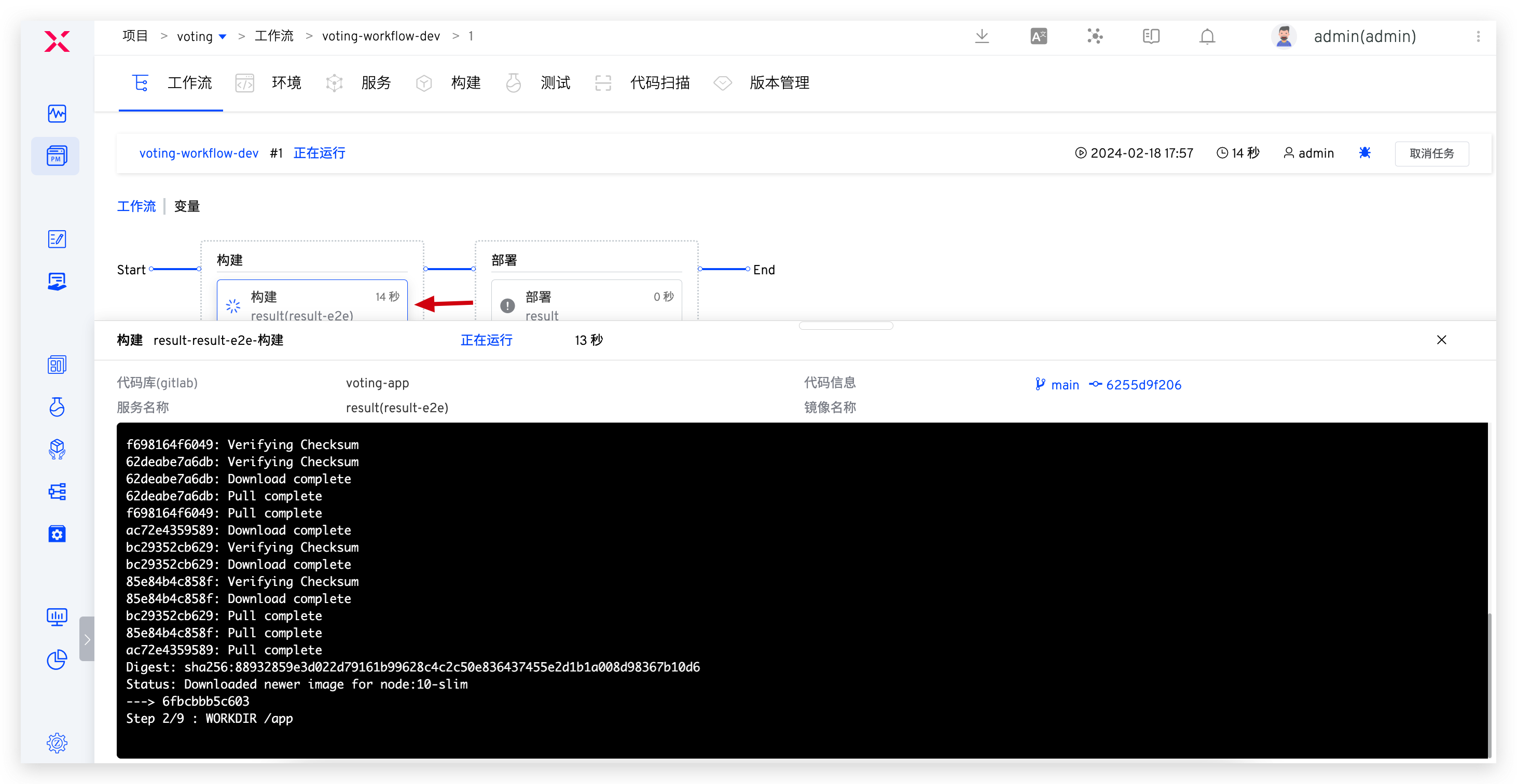The image size is (1517, 784).
Task: Open the pie chart statistics icon
Action: (57, 660)
